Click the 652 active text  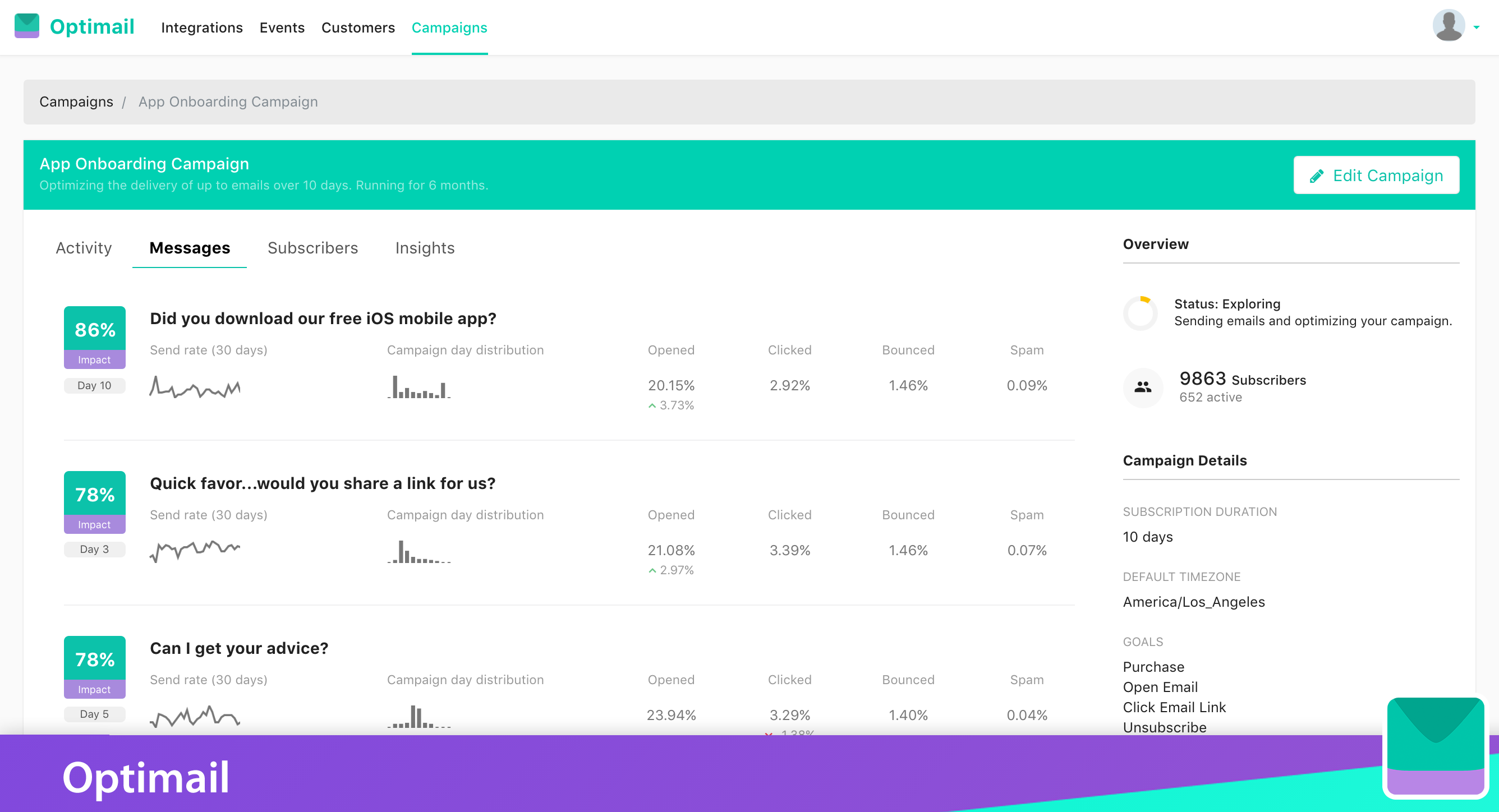pos(1211,397)
